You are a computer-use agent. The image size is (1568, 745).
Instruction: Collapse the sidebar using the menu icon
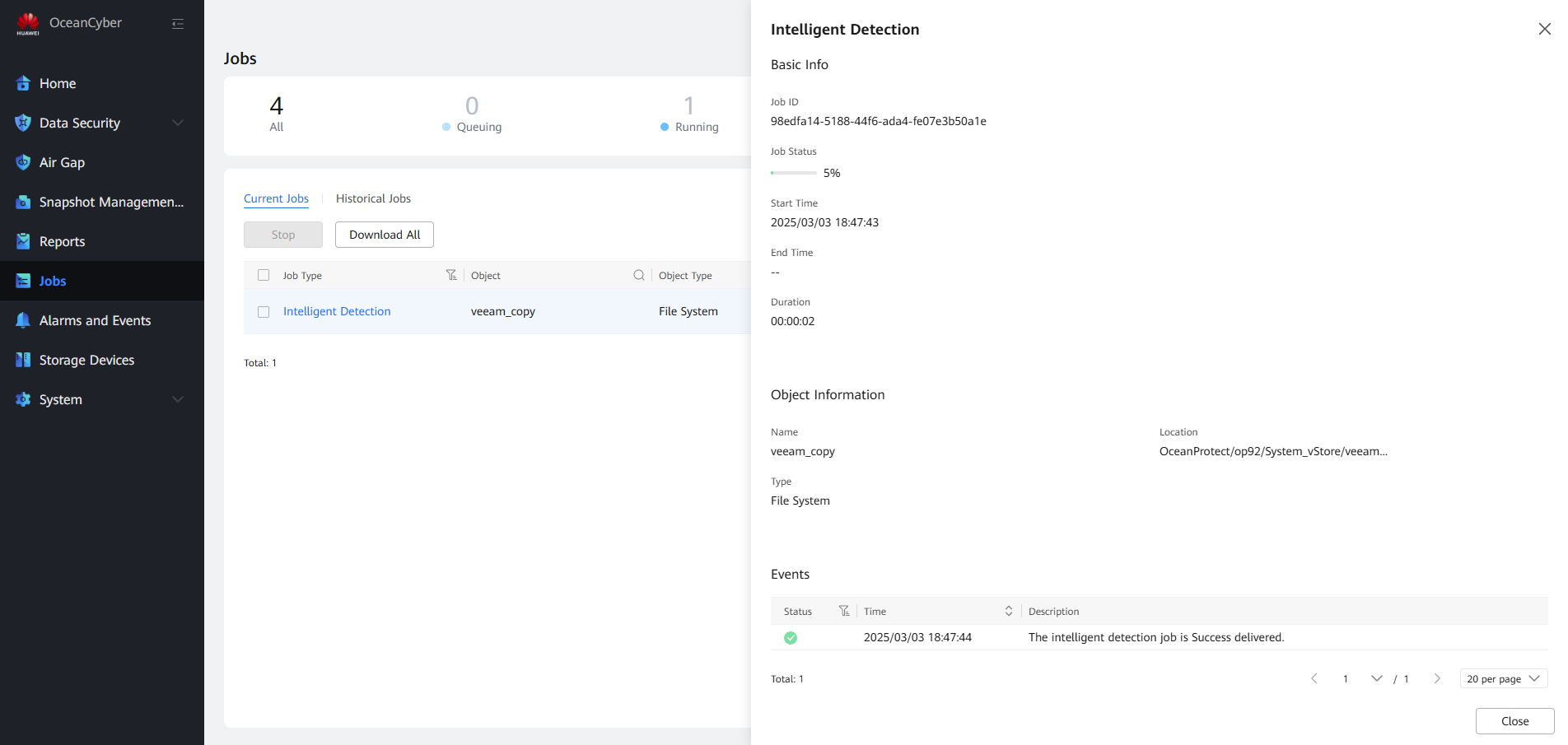[177, 24]
